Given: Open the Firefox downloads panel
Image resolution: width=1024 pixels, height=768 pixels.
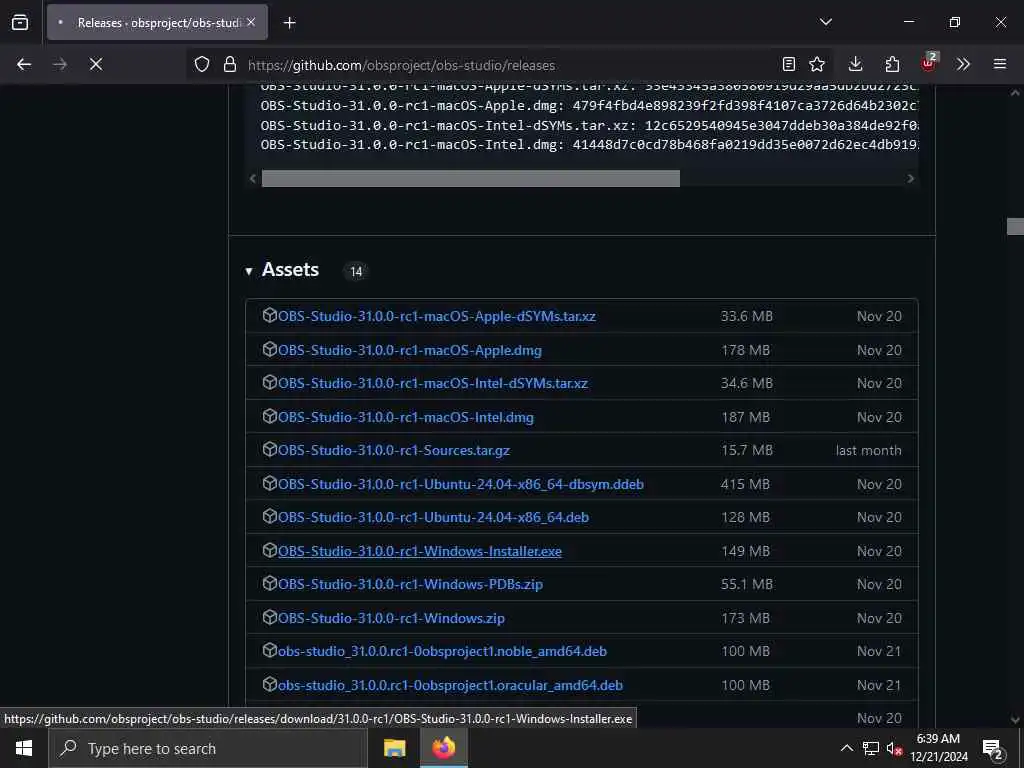Looking at the screenshot, I should [x=855, y=64].
